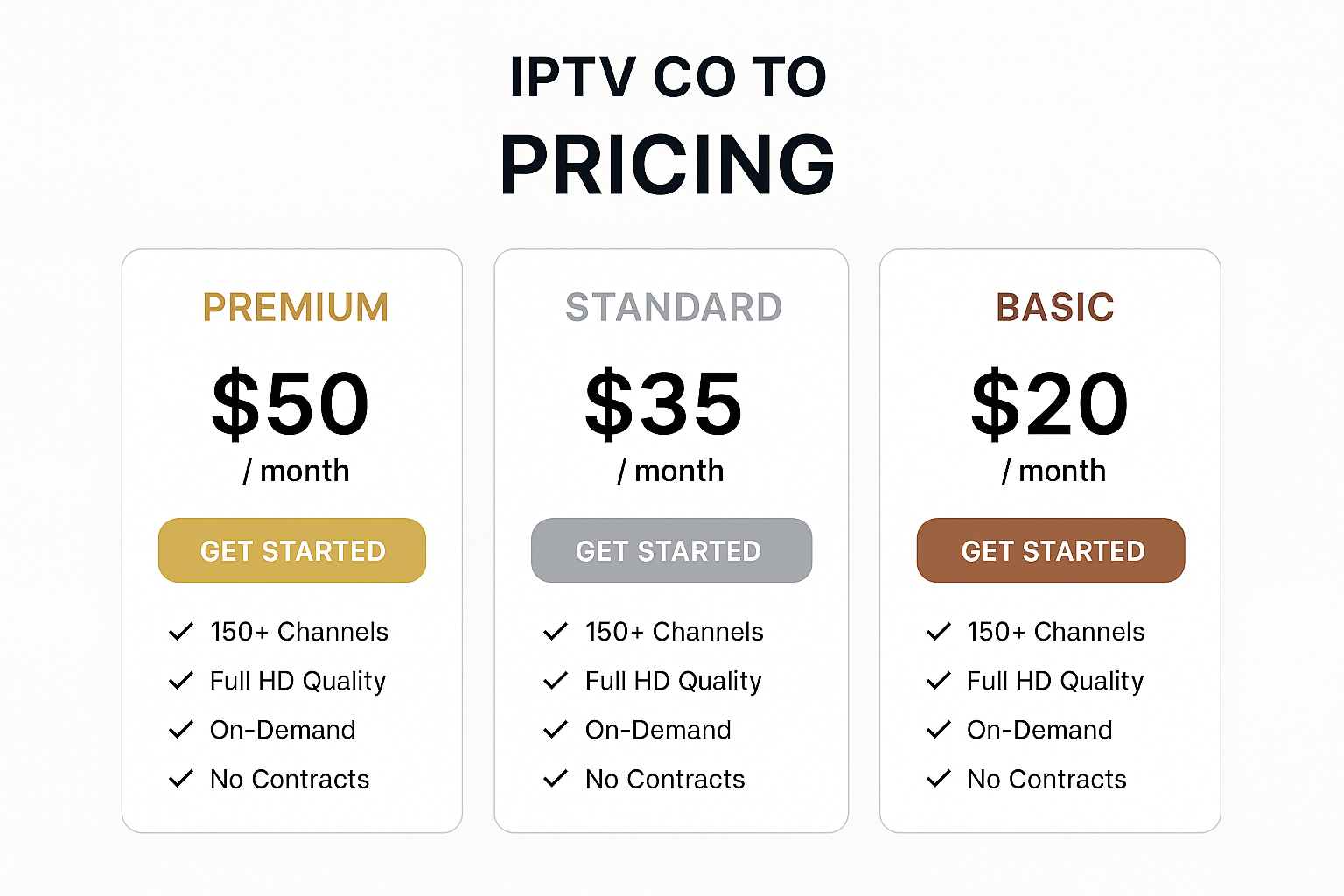Click the checkmark beside Basic On-Demand

click(x=939, y=730)
